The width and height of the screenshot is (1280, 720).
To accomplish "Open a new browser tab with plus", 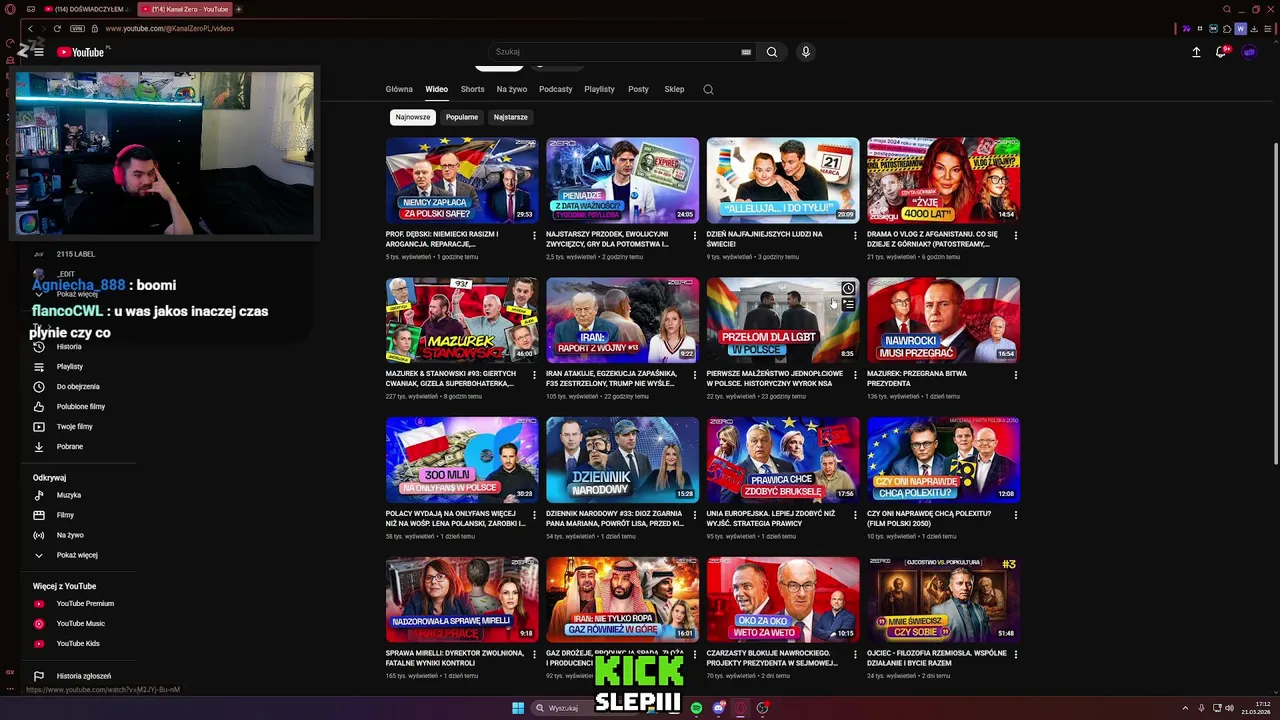I will point(238,9).
